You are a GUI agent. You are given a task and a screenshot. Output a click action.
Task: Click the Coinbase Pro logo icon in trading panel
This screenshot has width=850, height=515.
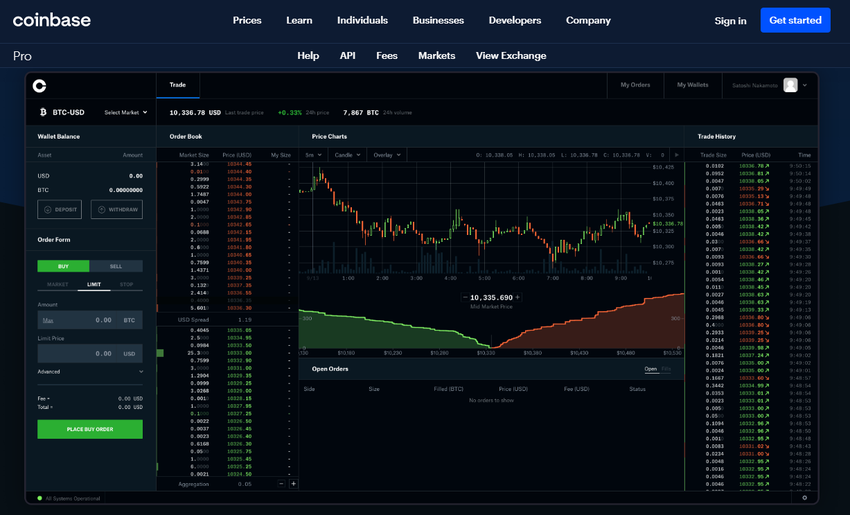[40, 86]
